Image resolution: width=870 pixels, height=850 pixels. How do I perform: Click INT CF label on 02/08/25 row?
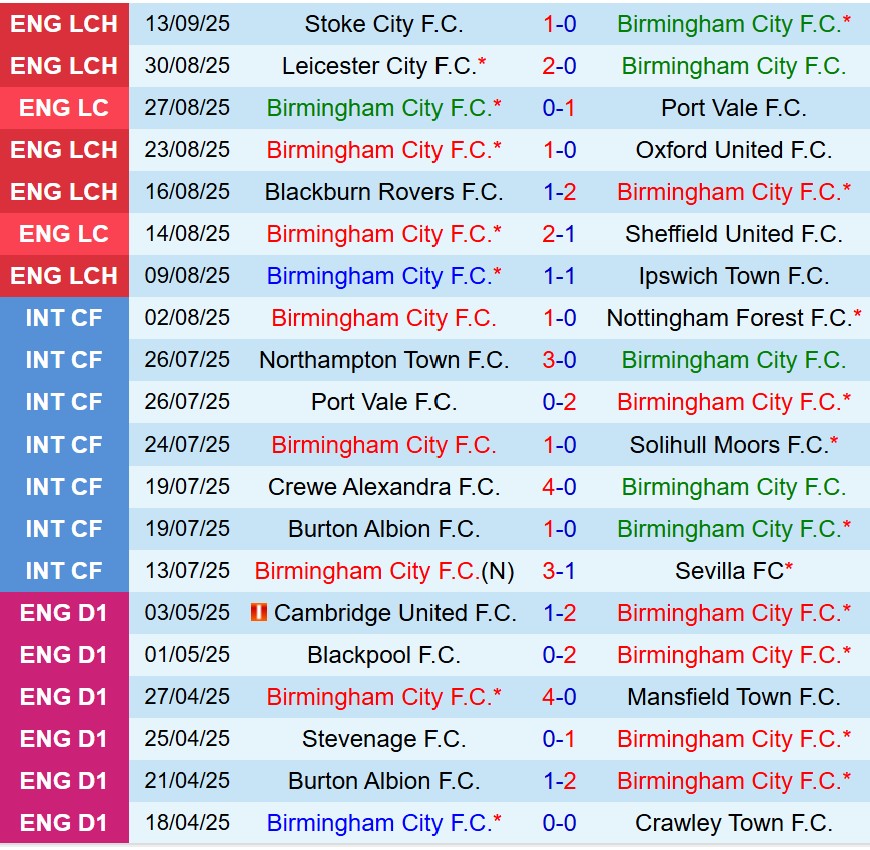click(x=64, y=318)
